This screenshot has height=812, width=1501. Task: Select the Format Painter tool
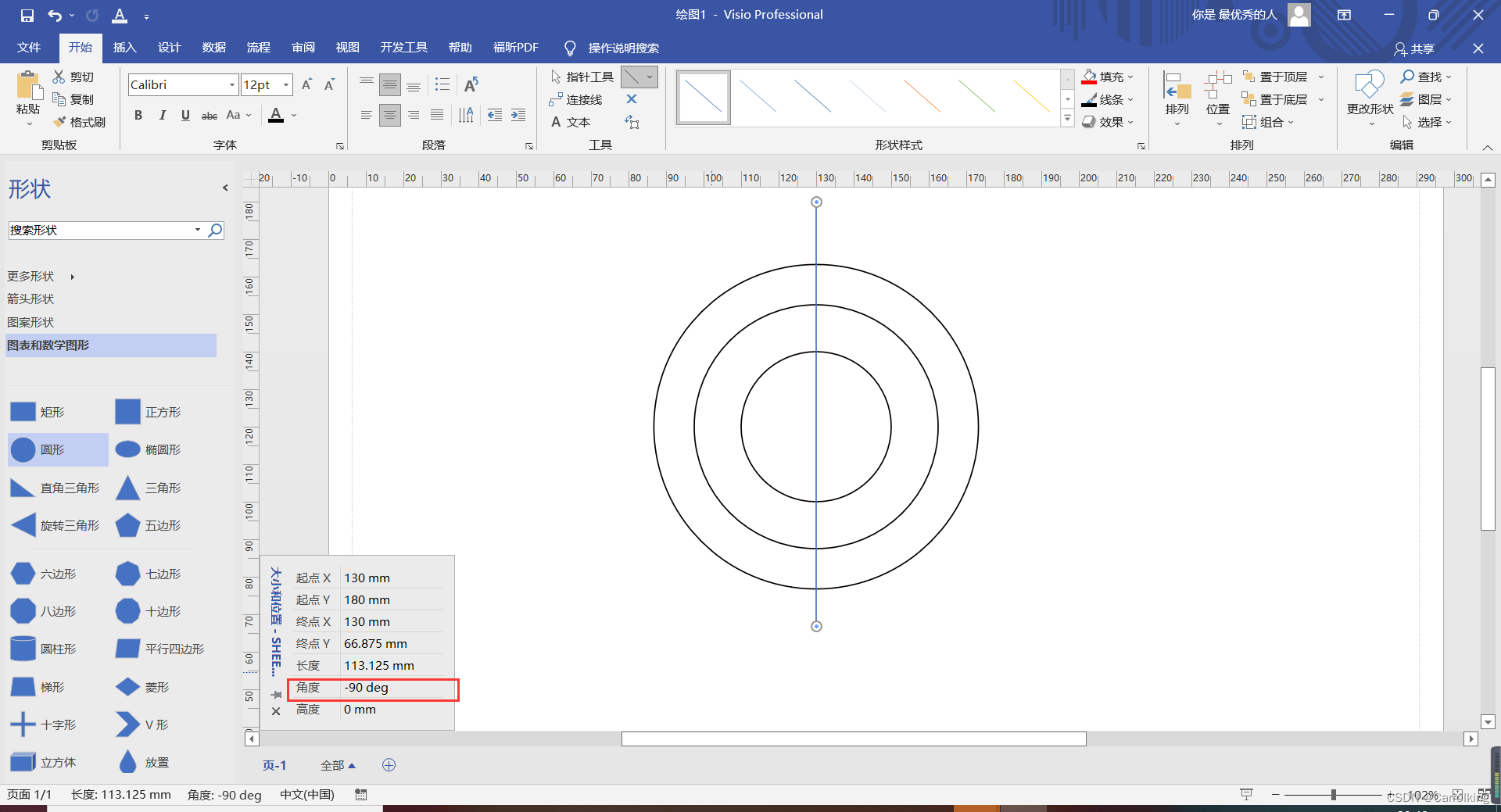pyautogui.click(x=79, y=122)
